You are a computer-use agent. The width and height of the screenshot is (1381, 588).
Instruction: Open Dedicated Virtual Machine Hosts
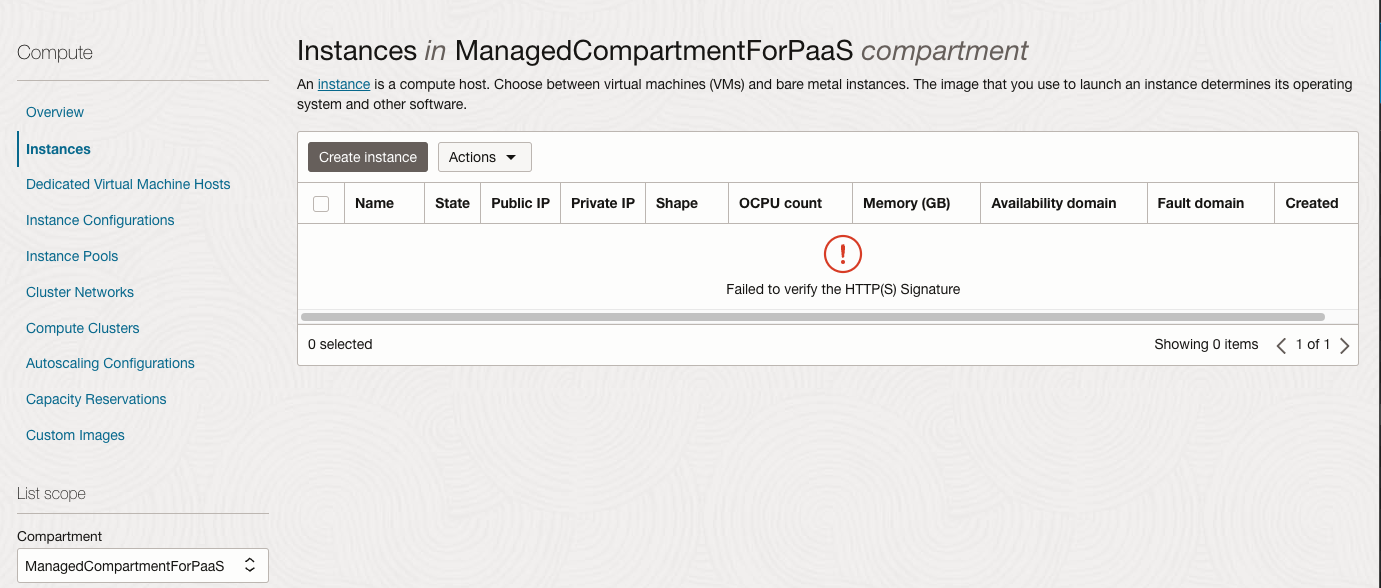128,184
